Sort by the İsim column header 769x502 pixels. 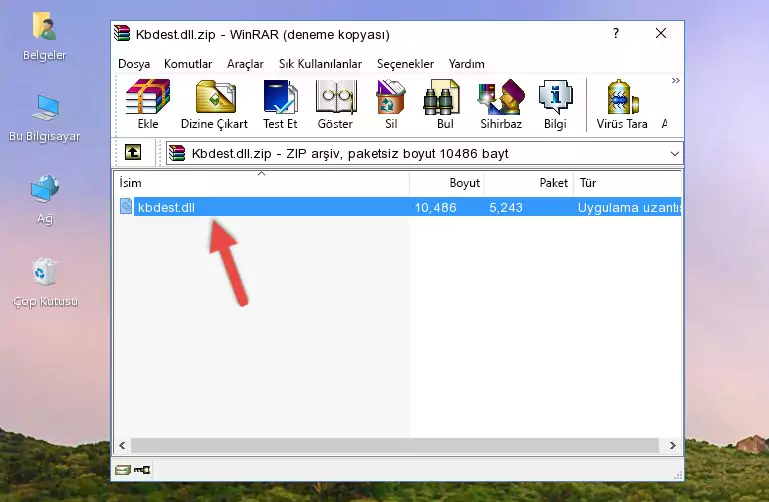[262, 183]
